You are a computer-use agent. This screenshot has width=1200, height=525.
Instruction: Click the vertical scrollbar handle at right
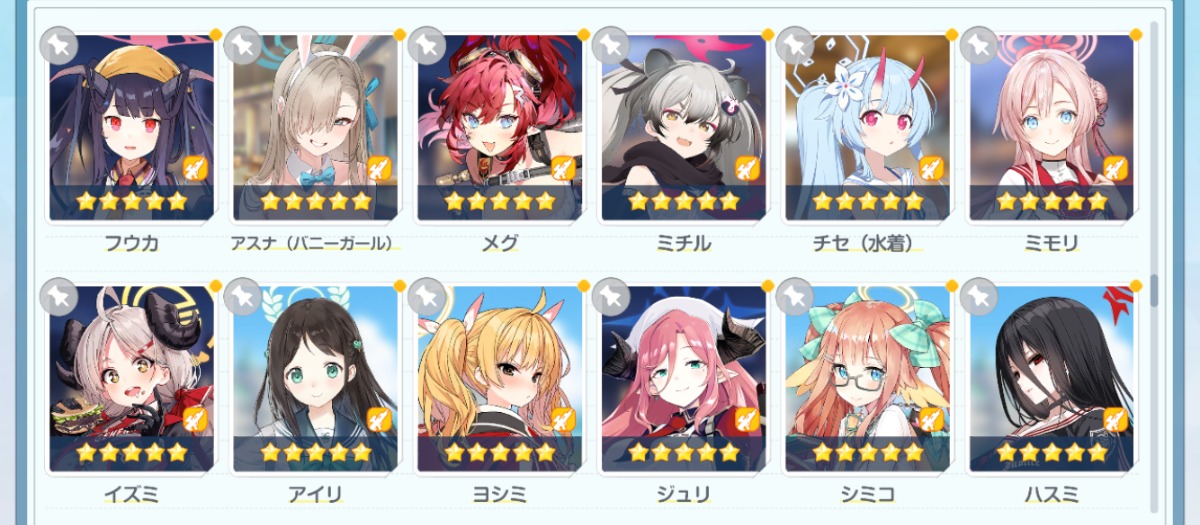[1153, 289]
